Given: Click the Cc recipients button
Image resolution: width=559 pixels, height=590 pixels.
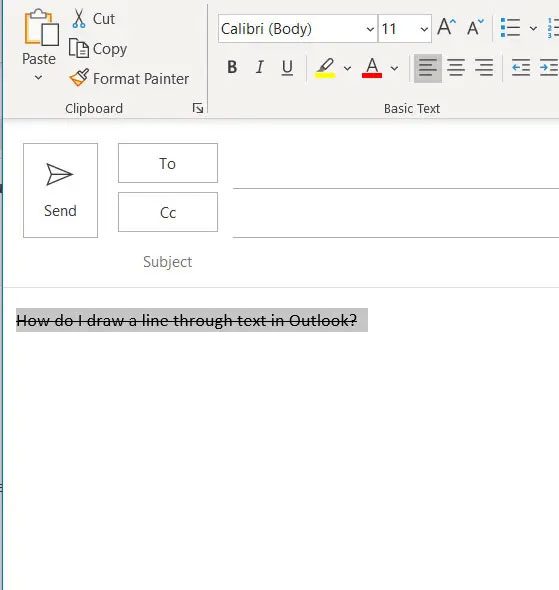Looking at the screenshot, I should 168,212.
